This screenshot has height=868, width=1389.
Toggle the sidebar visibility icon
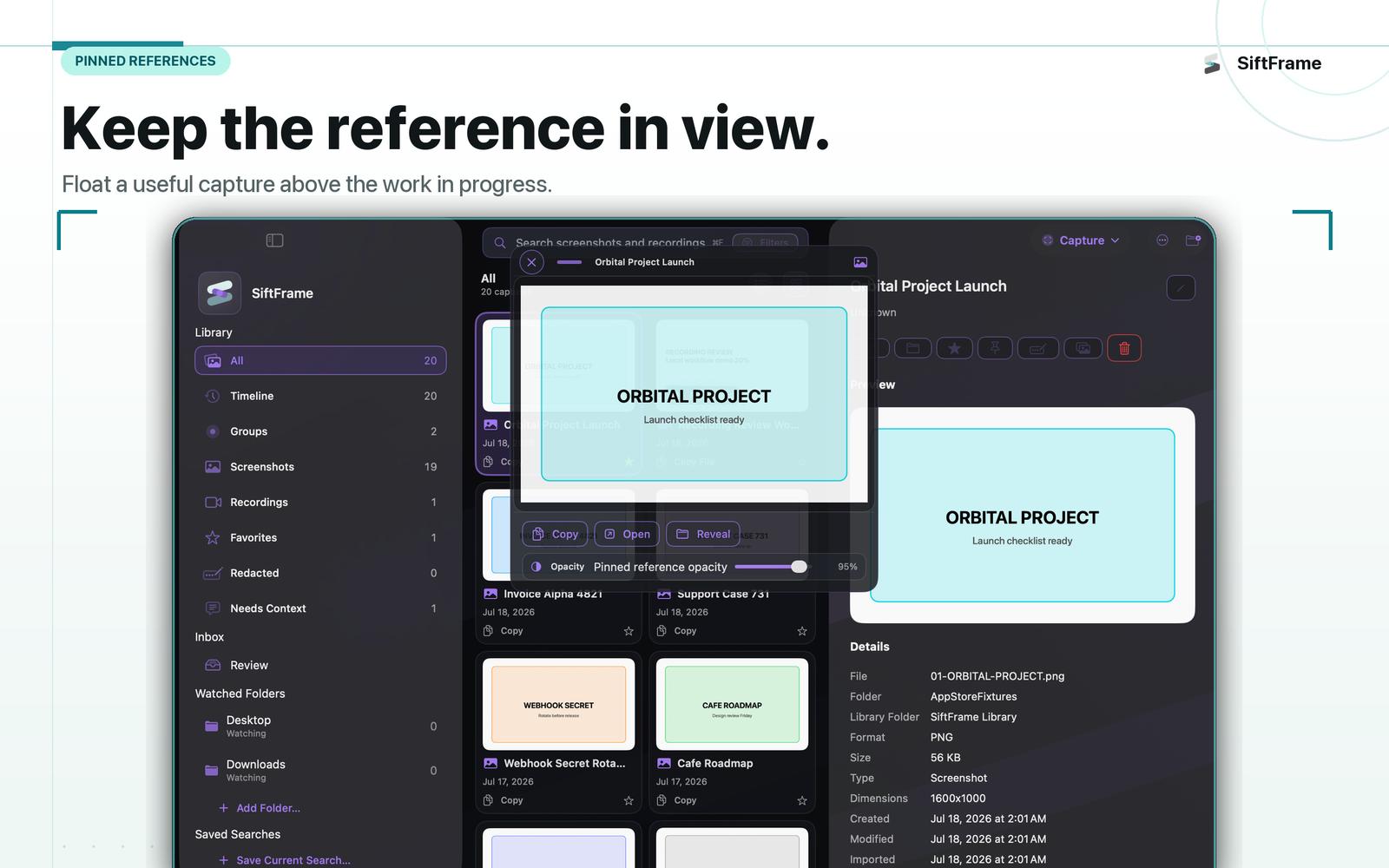(274, 240)
